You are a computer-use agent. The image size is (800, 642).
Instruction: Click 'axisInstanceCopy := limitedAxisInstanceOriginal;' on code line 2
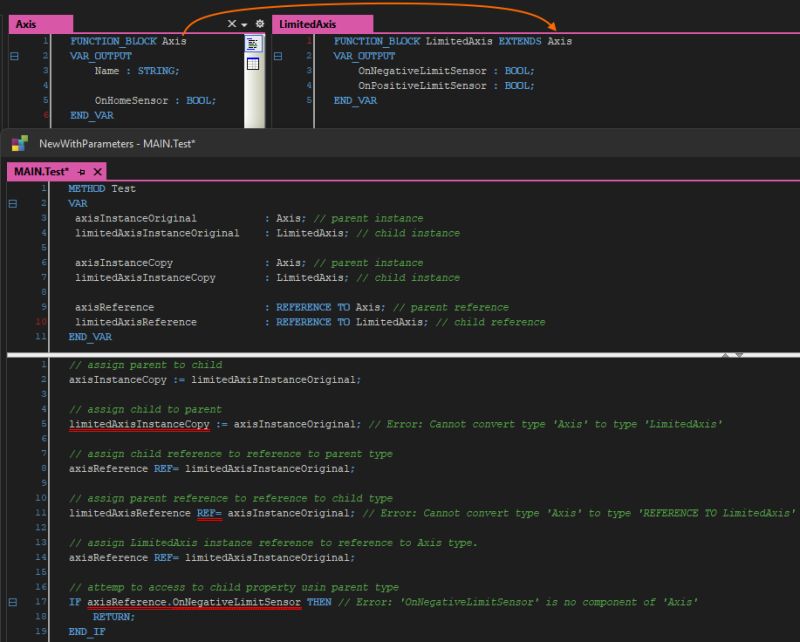pos(215,380)
